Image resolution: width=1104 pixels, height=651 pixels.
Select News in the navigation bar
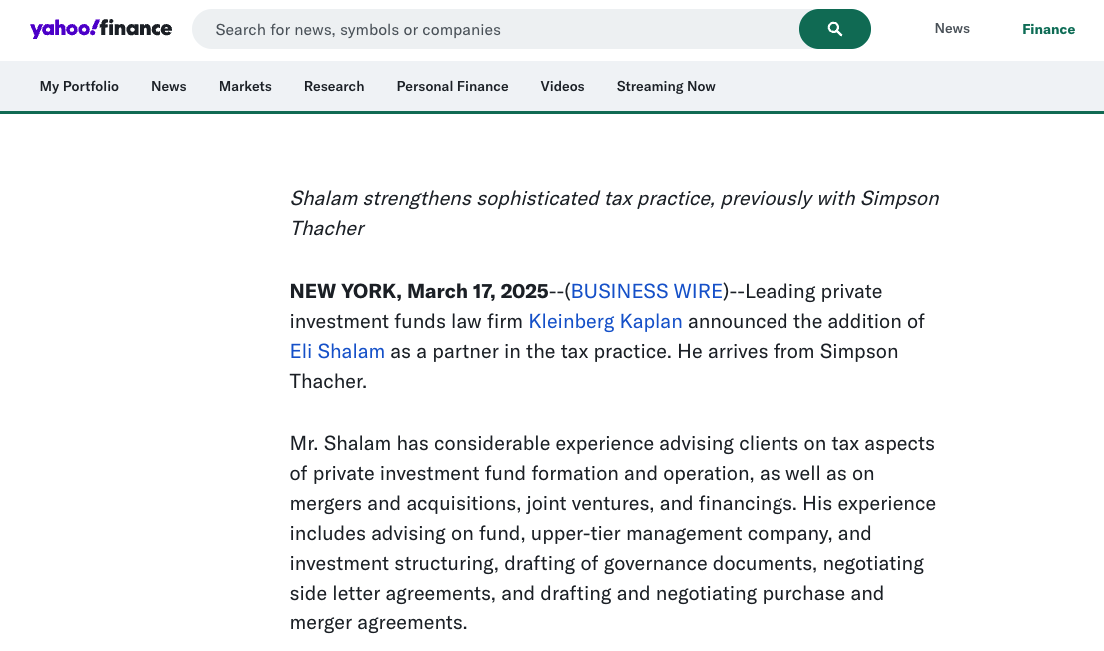(x=169, y=87)
